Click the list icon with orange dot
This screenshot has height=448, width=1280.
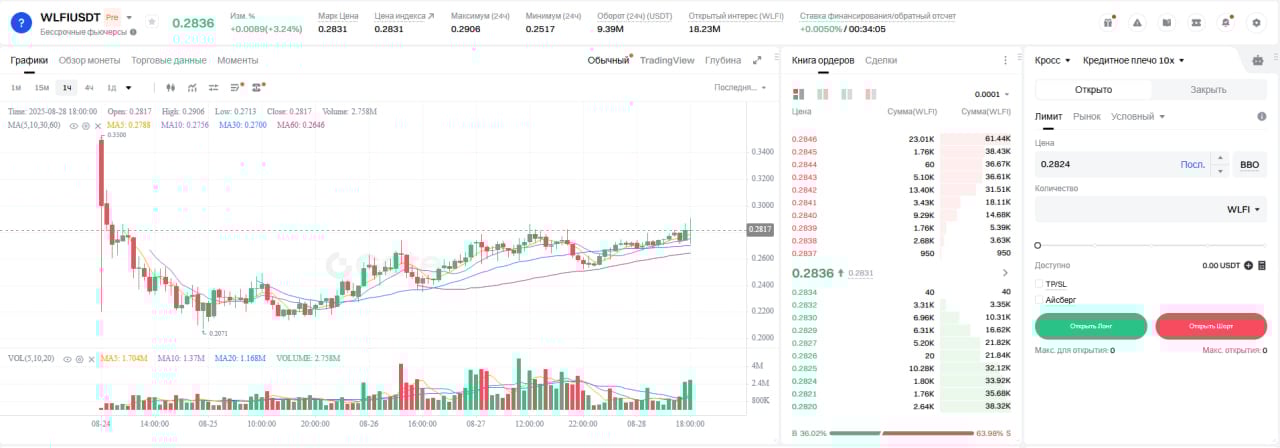[x=236, y=88]
